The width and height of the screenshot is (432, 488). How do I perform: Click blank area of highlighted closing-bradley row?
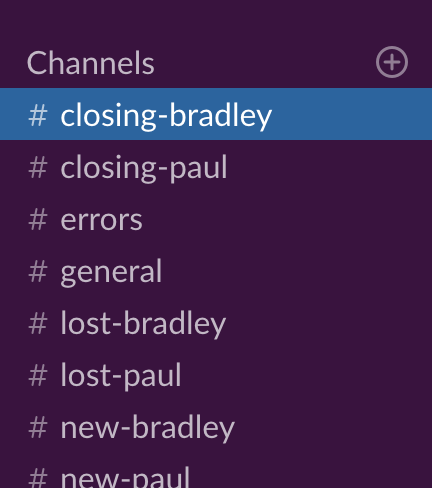[350, 114]
